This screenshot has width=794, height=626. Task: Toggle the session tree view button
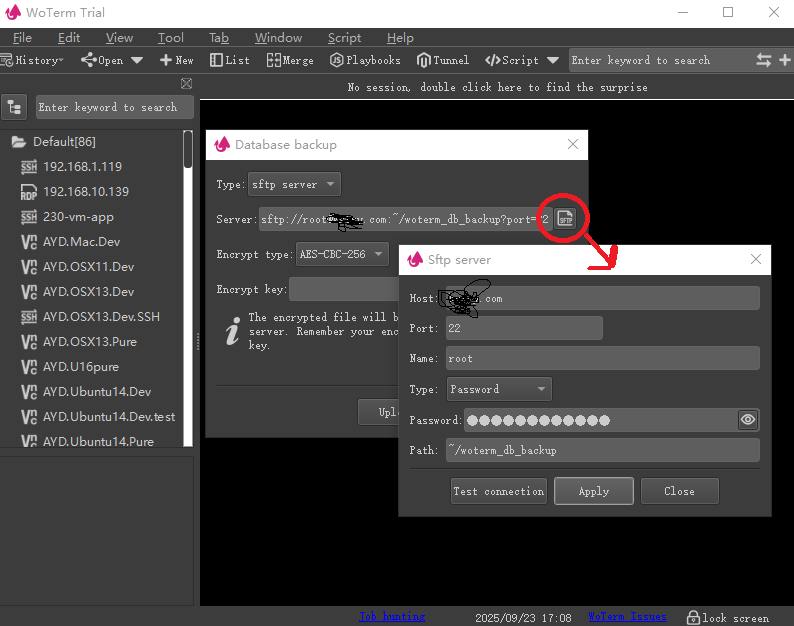pos(15,107)
